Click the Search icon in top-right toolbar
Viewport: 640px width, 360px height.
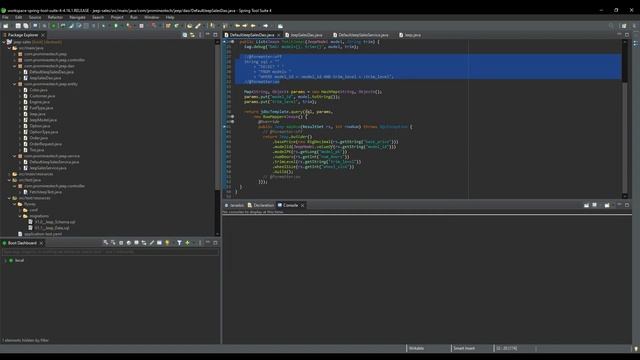tap(611, 26)
